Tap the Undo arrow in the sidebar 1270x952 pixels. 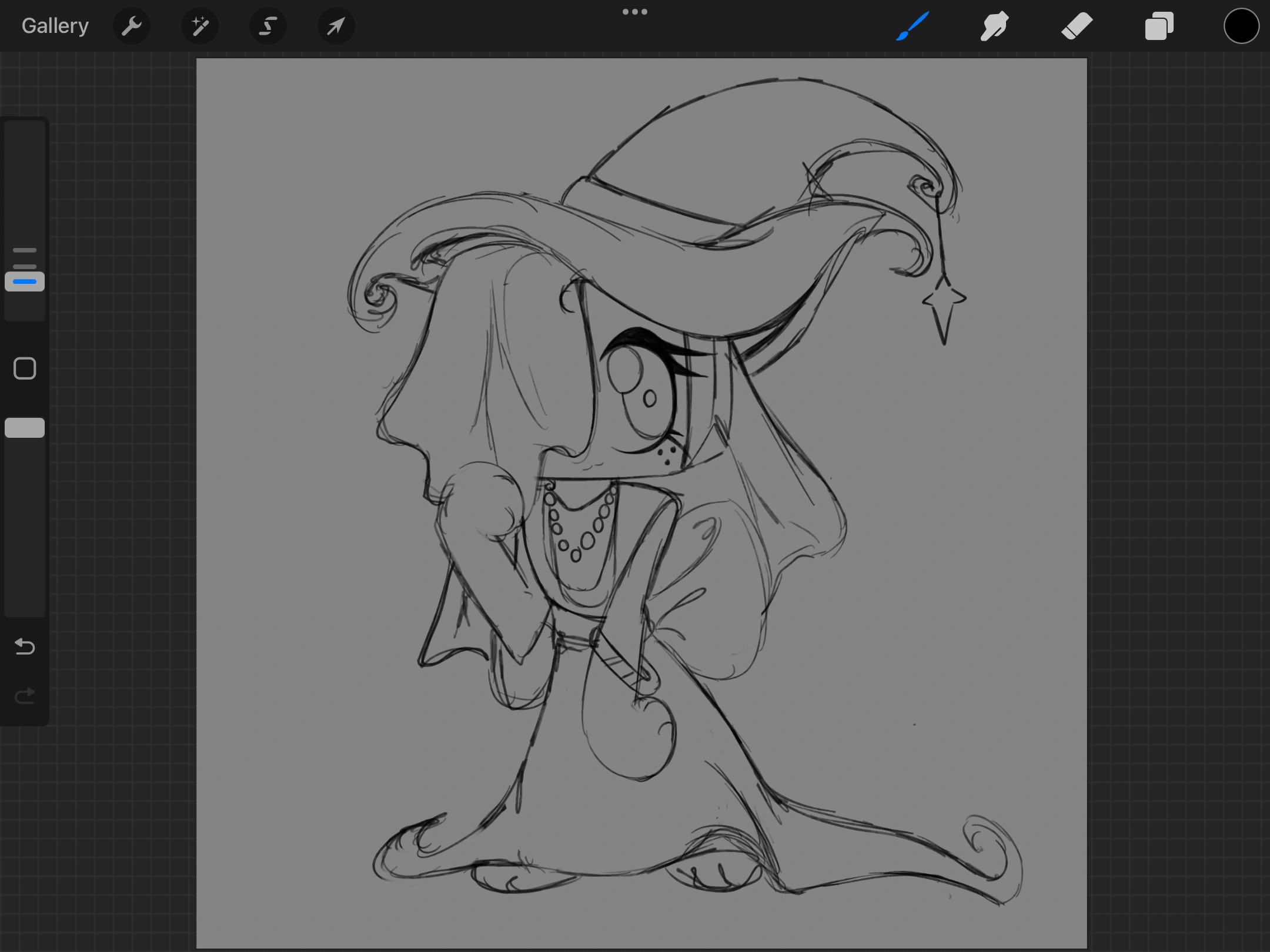pos(24,646)
